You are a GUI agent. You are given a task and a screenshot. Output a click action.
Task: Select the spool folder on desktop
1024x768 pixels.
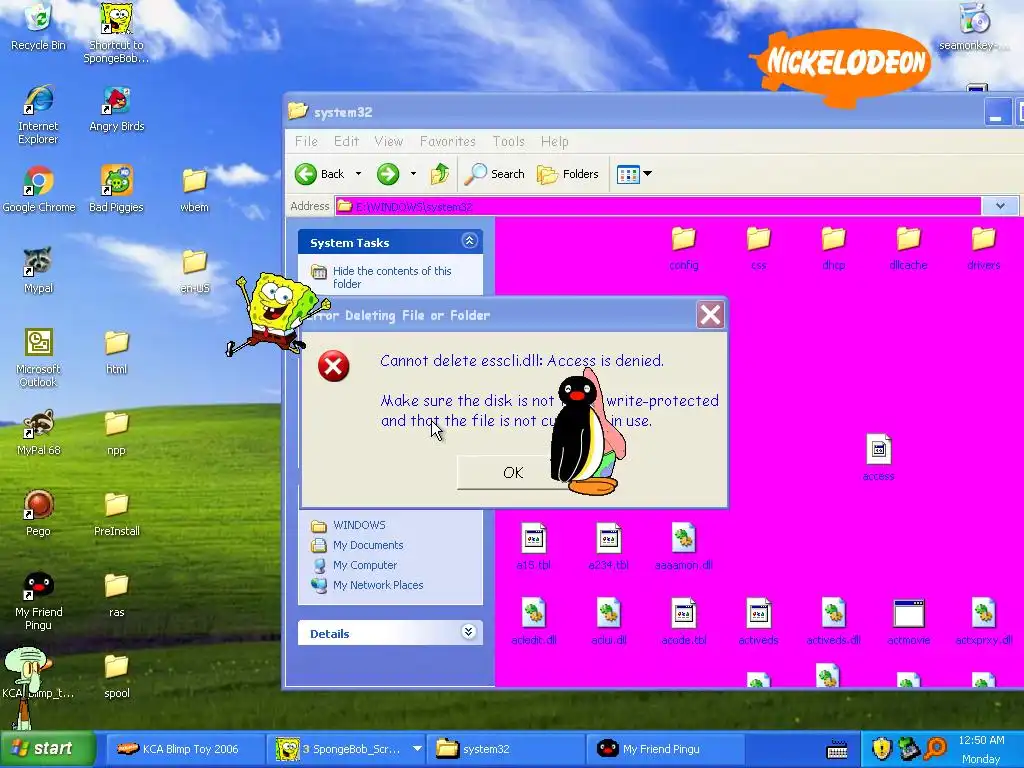click(117, 675)
